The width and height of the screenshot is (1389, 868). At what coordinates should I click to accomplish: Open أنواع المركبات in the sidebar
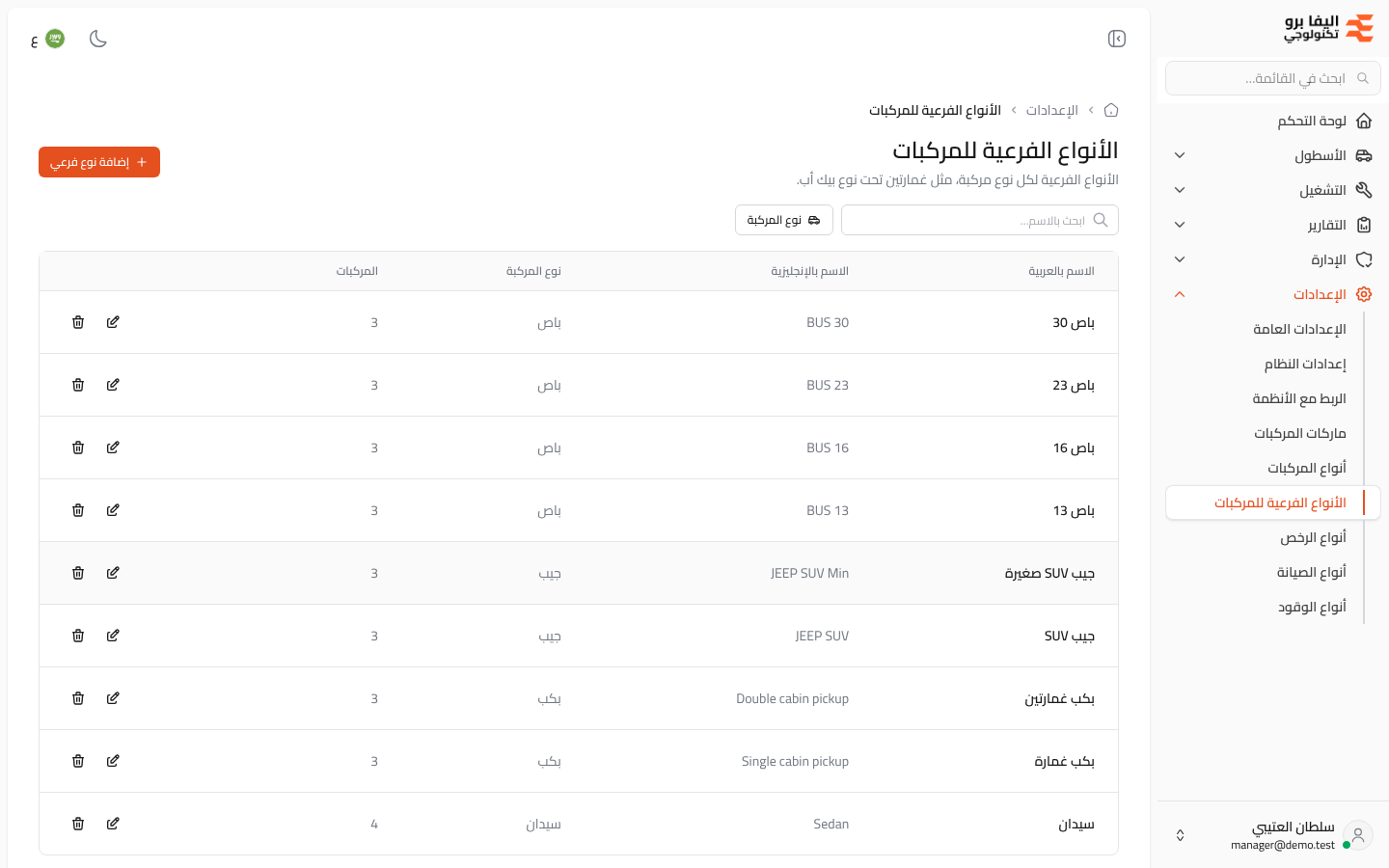(1306, 468)
